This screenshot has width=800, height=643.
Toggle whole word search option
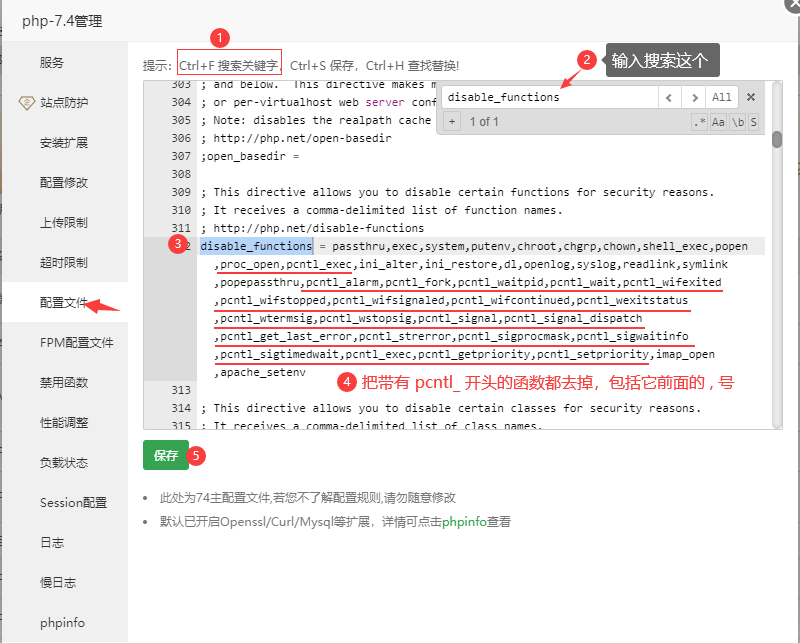pyautogui.click(x=738, y=121)
